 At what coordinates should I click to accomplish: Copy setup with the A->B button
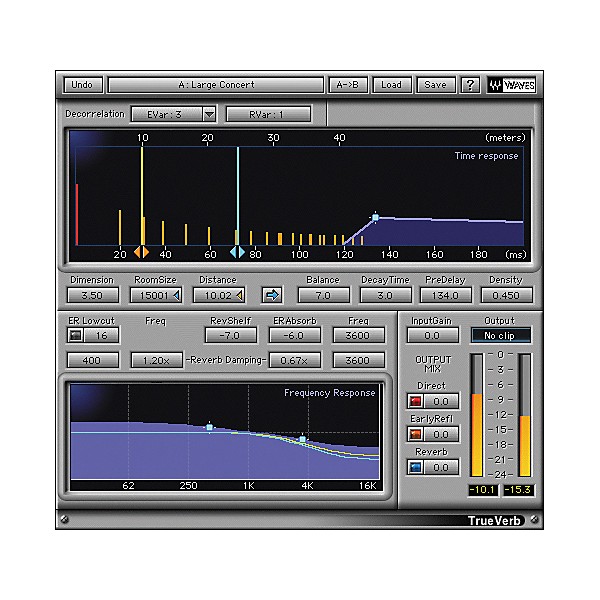click(348, 85)
